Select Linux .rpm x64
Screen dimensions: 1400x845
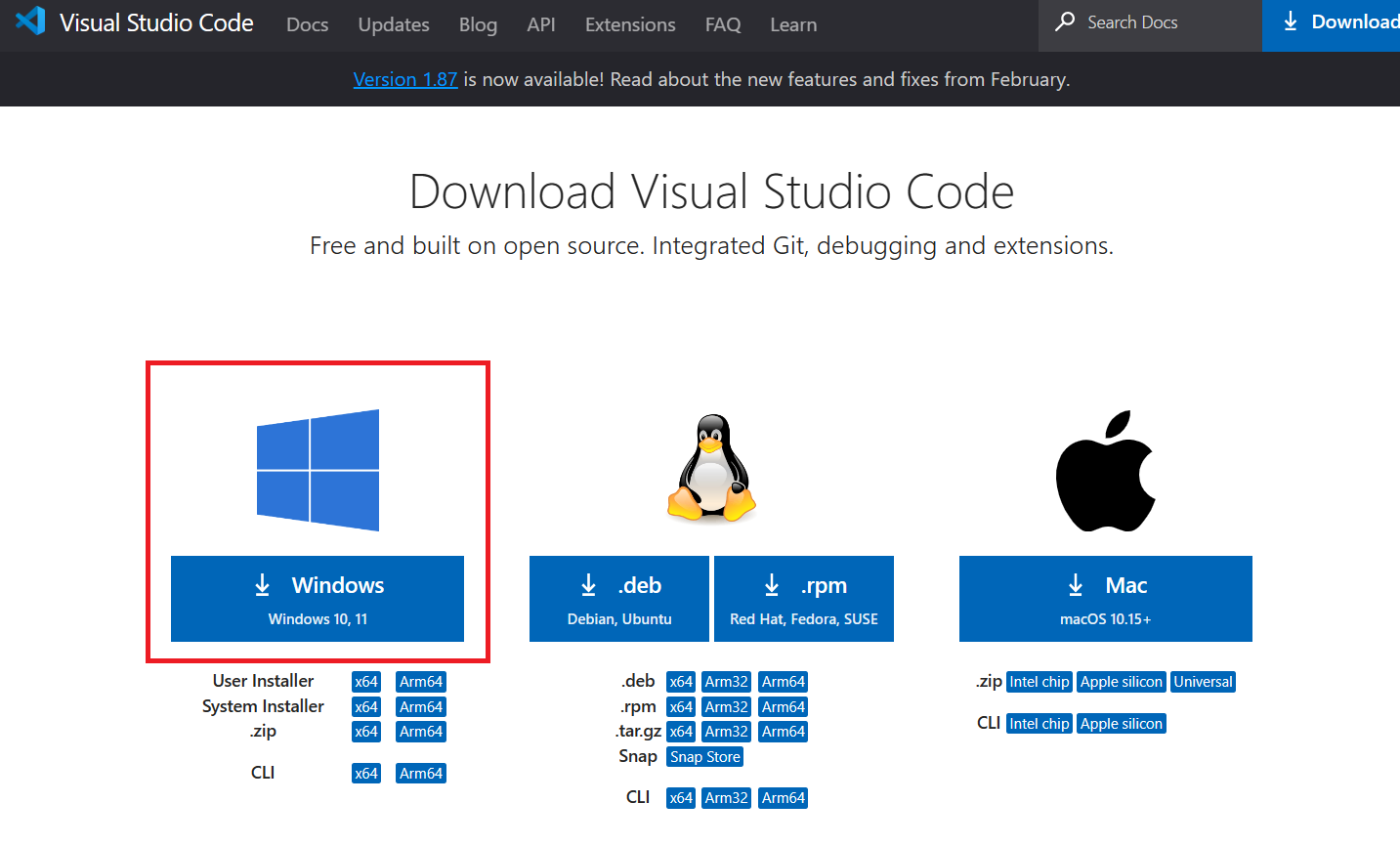[x=681, y=707]
